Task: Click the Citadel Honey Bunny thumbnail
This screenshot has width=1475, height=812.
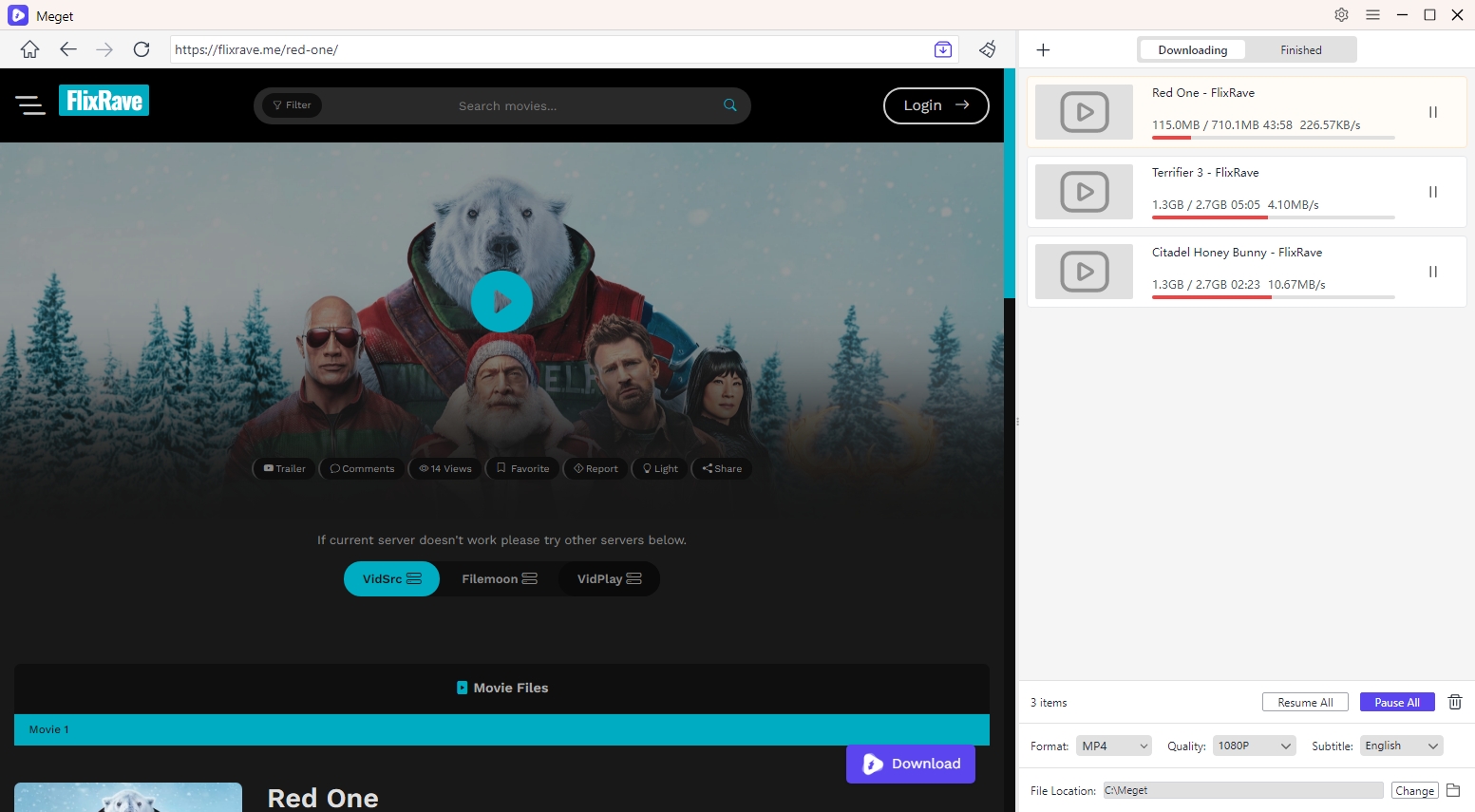Action: pyautogui.click(x=1084, y=272)
